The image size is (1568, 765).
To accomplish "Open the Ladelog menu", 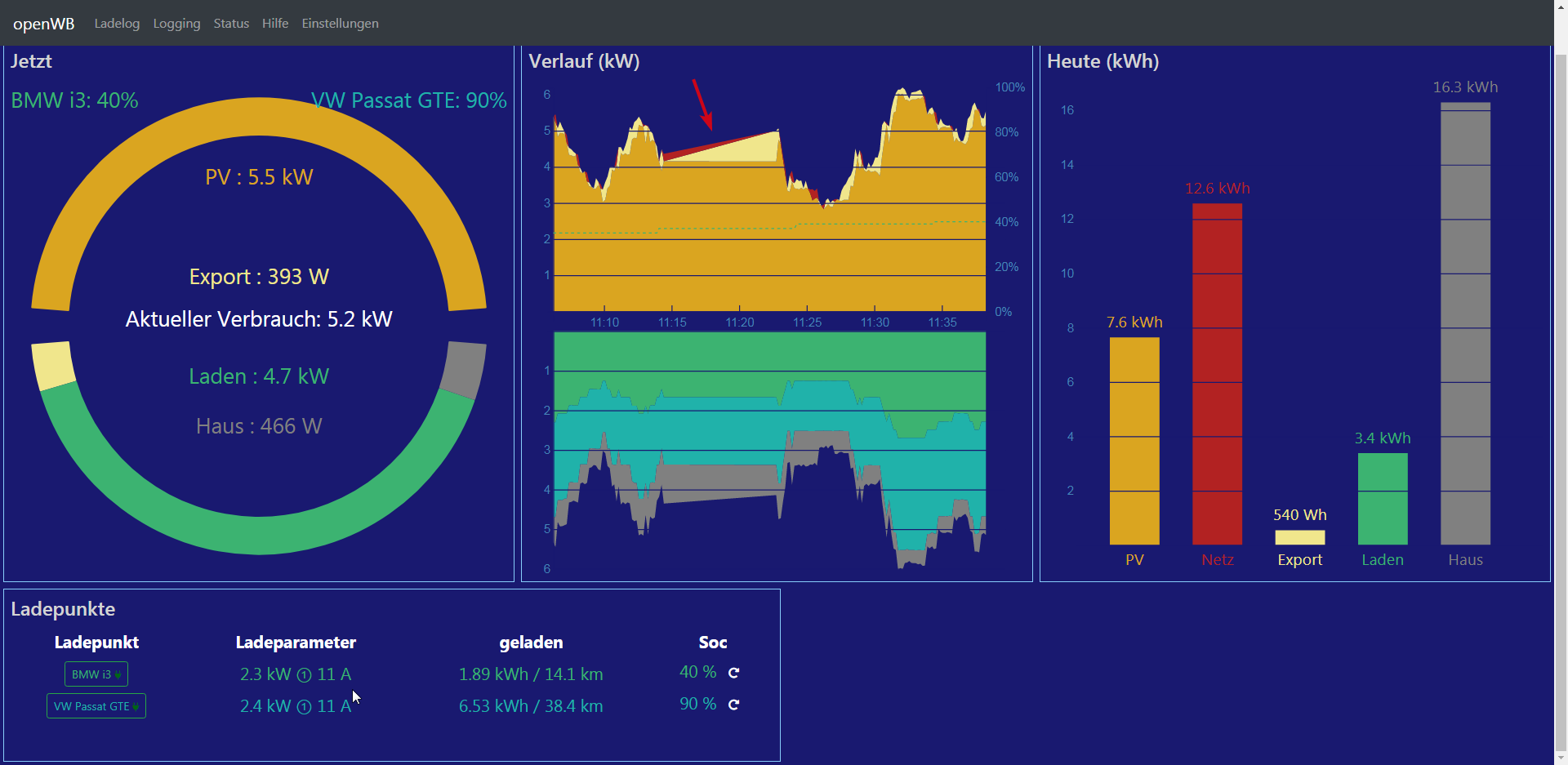I will [117, 24].
